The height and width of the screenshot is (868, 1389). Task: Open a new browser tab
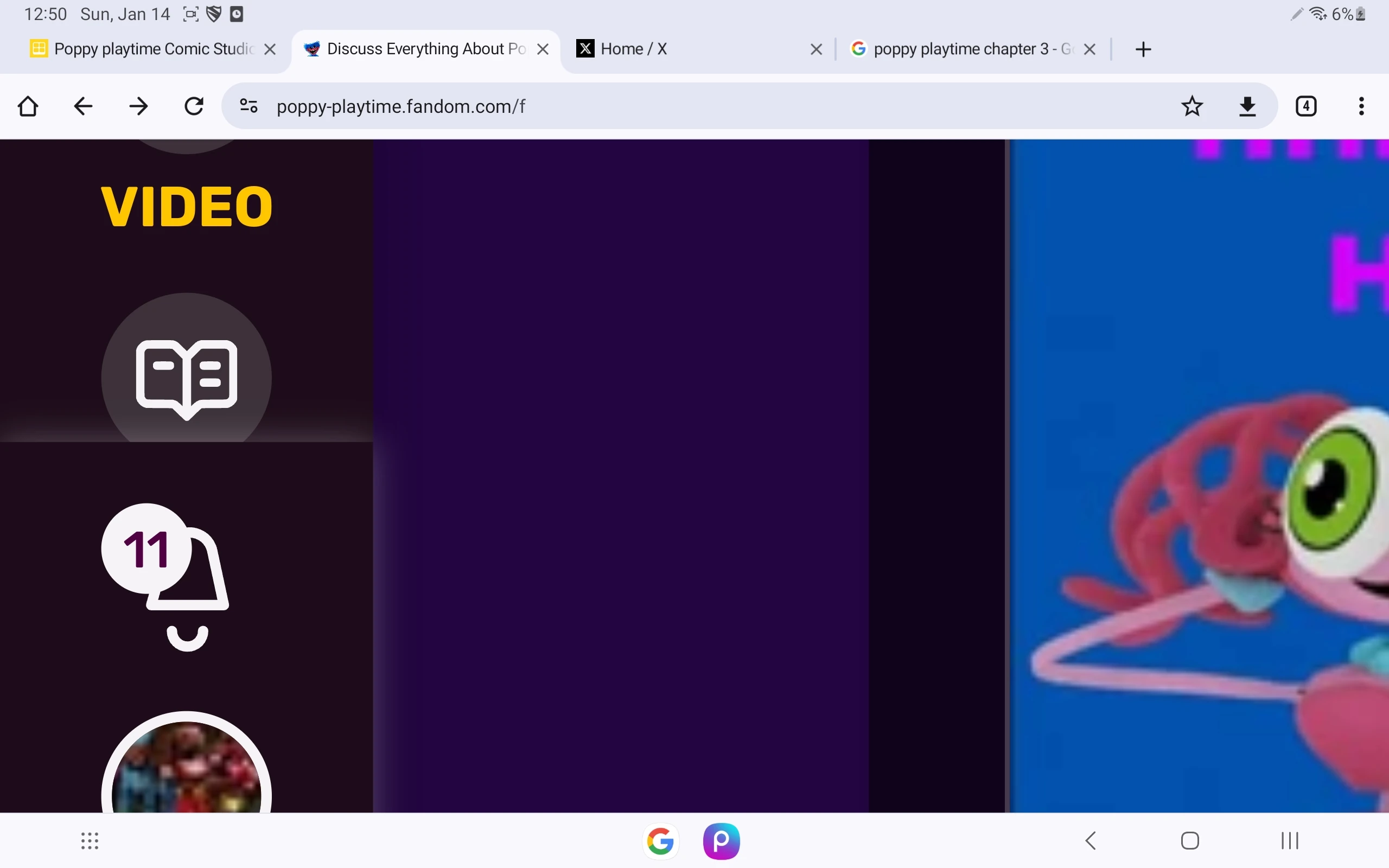tap(1143, 49)
